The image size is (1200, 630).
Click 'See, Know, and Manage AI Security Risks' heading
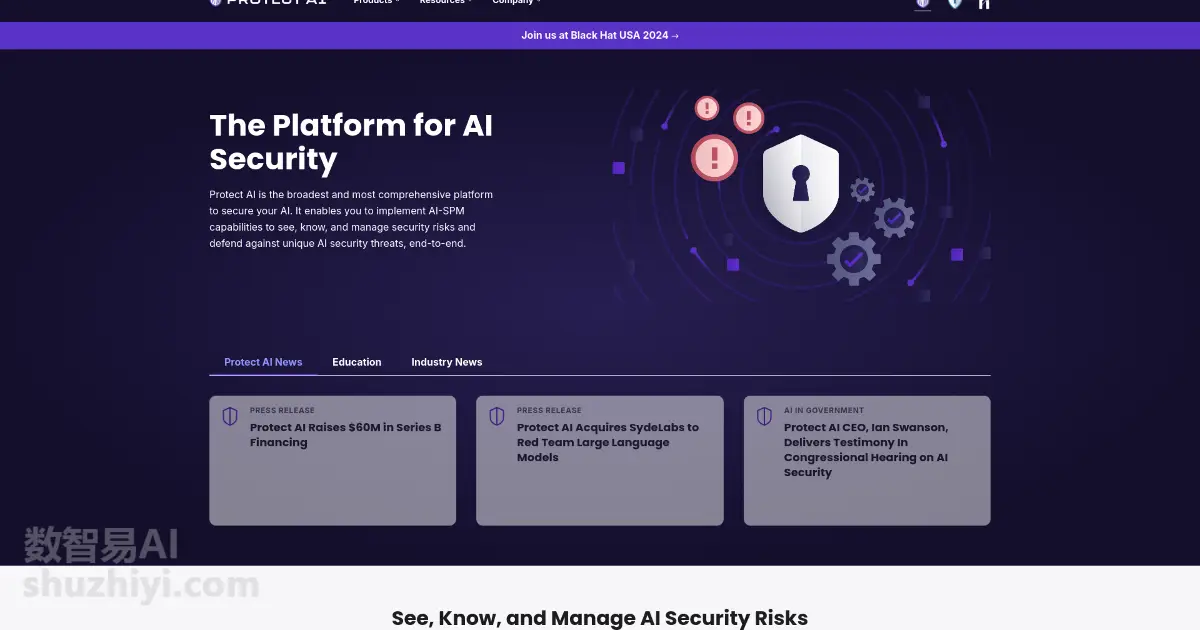coord(600,618)
